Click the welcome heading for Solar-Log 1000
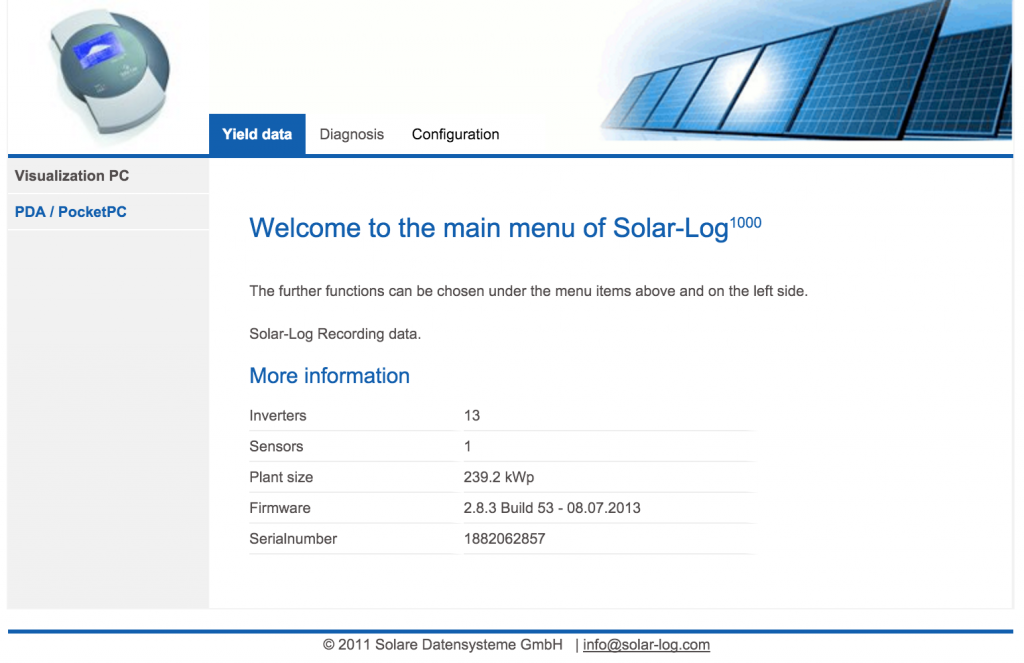1024x663 pixels. coord(505,227)
